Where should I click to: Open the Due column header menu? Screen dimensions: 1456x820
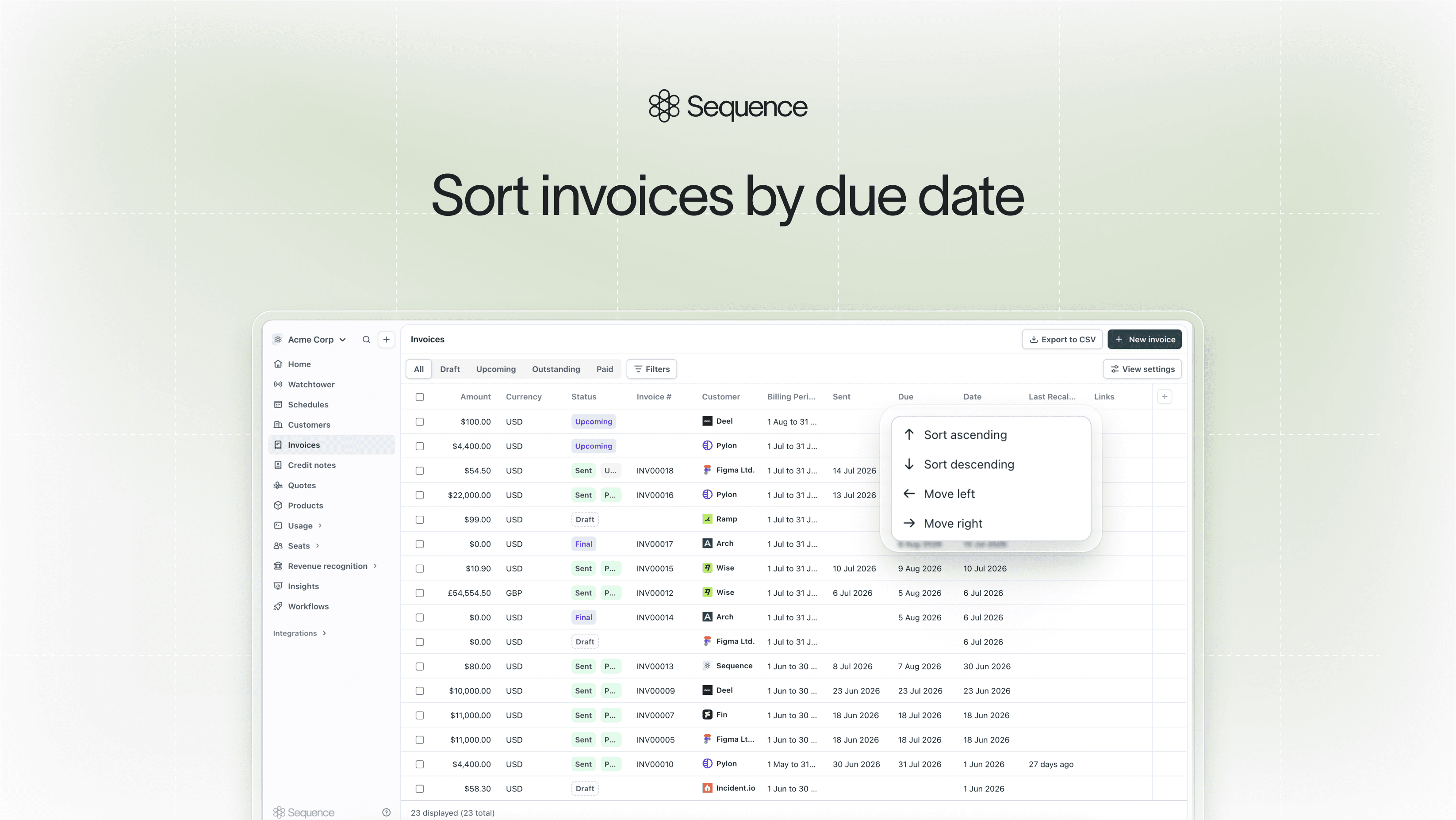(905, 397)
